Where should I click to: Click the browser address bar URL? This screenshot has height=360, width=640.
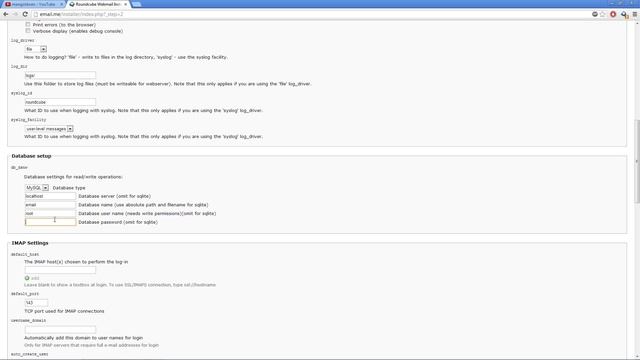pos(81,14)
